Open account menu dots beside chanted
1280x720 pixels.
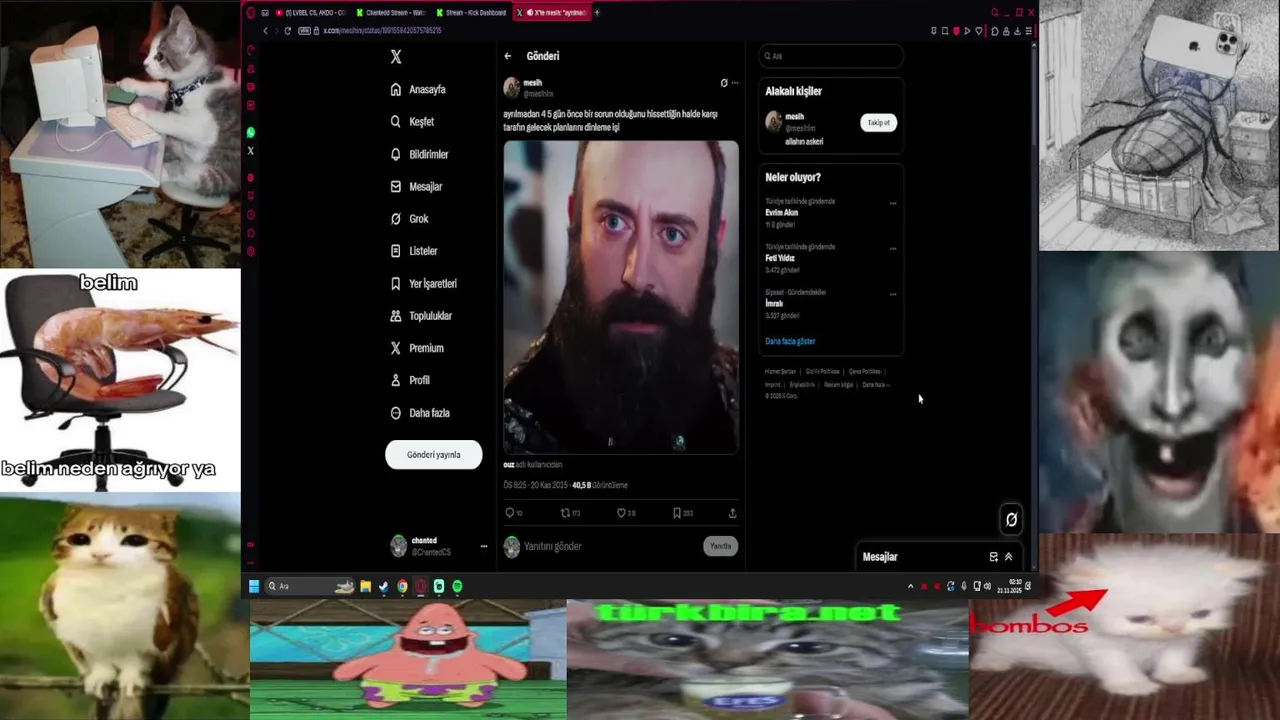pos(484,546)
